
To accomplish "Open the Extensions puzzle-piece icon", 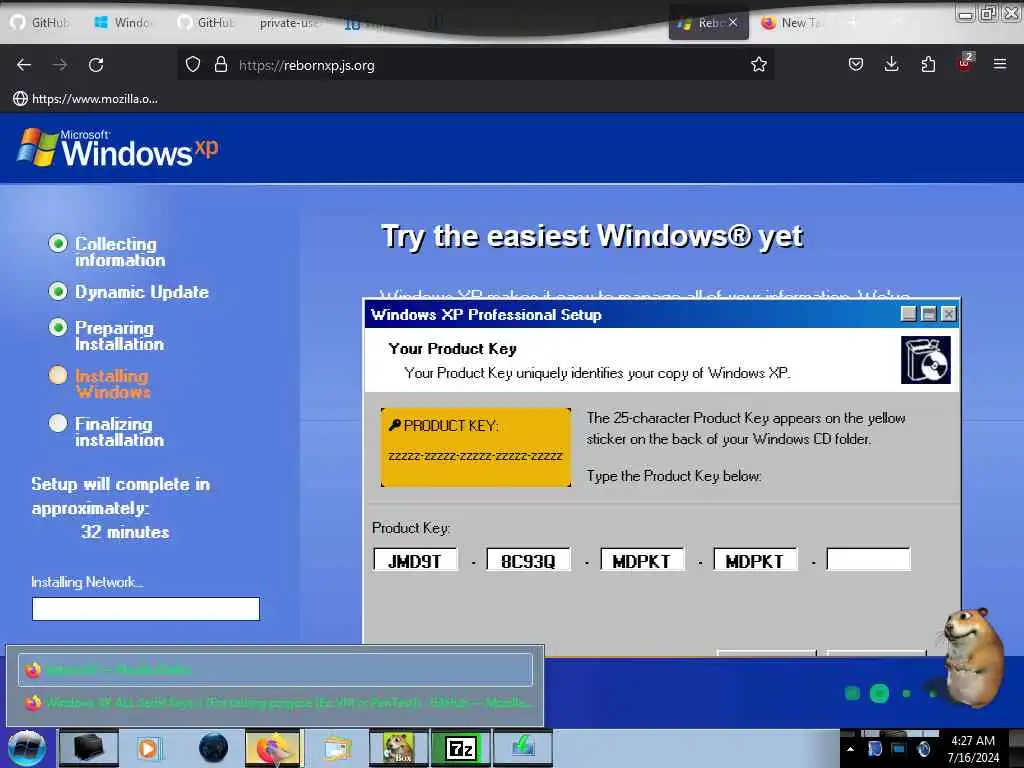I will (928, 64).
